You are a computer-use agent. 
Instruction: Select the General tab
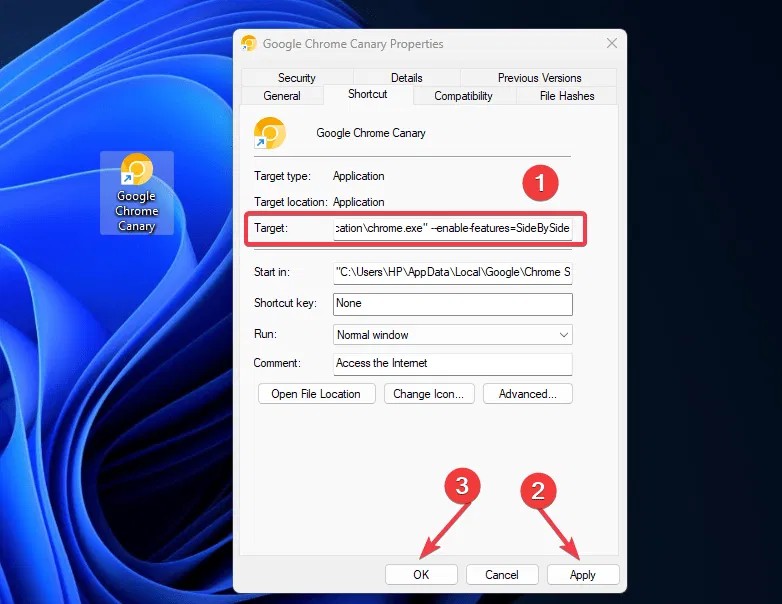click(x=282, y=96)
